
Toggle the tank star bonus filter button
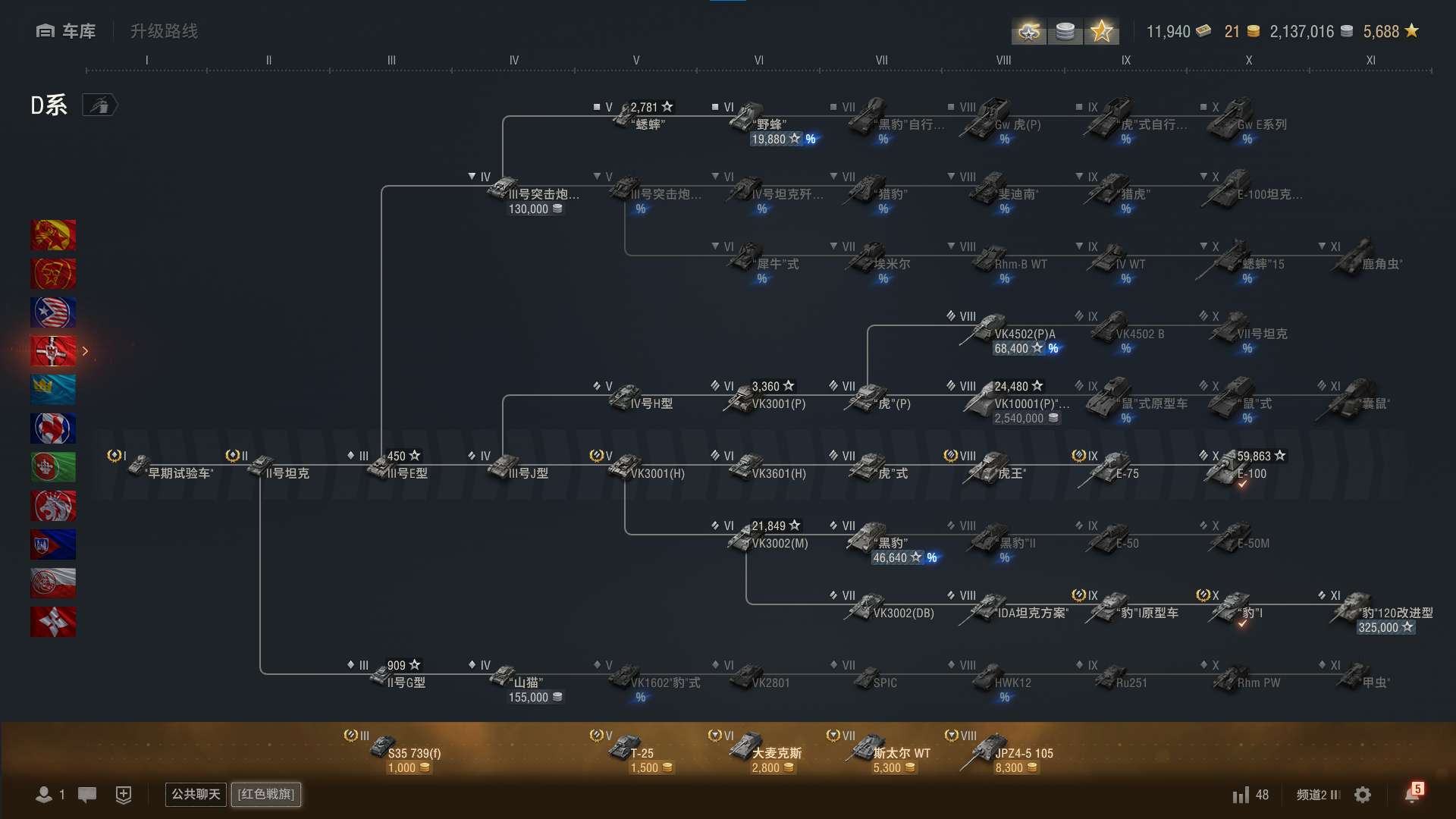(1029, 31)
